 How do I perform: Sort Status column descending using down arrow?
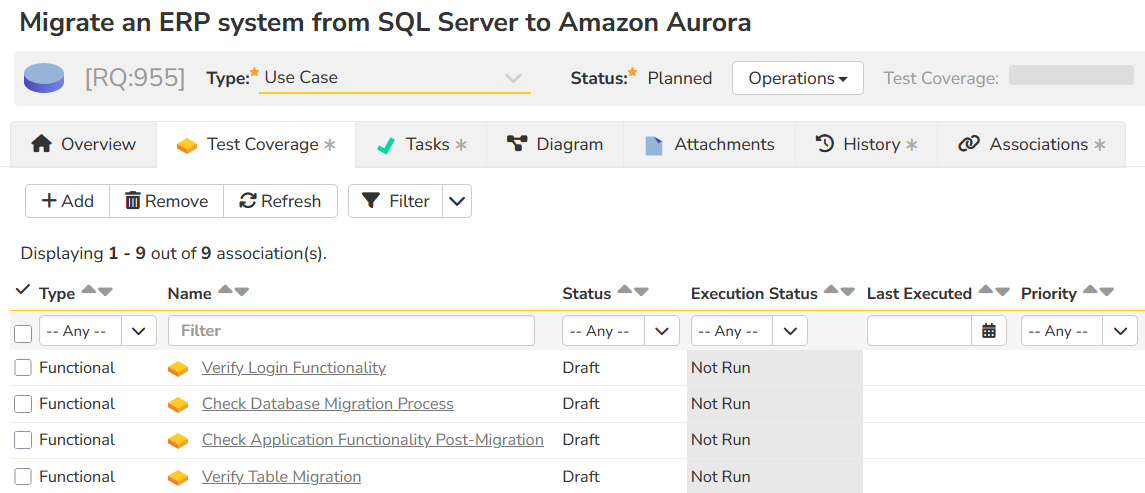(641, 292)
